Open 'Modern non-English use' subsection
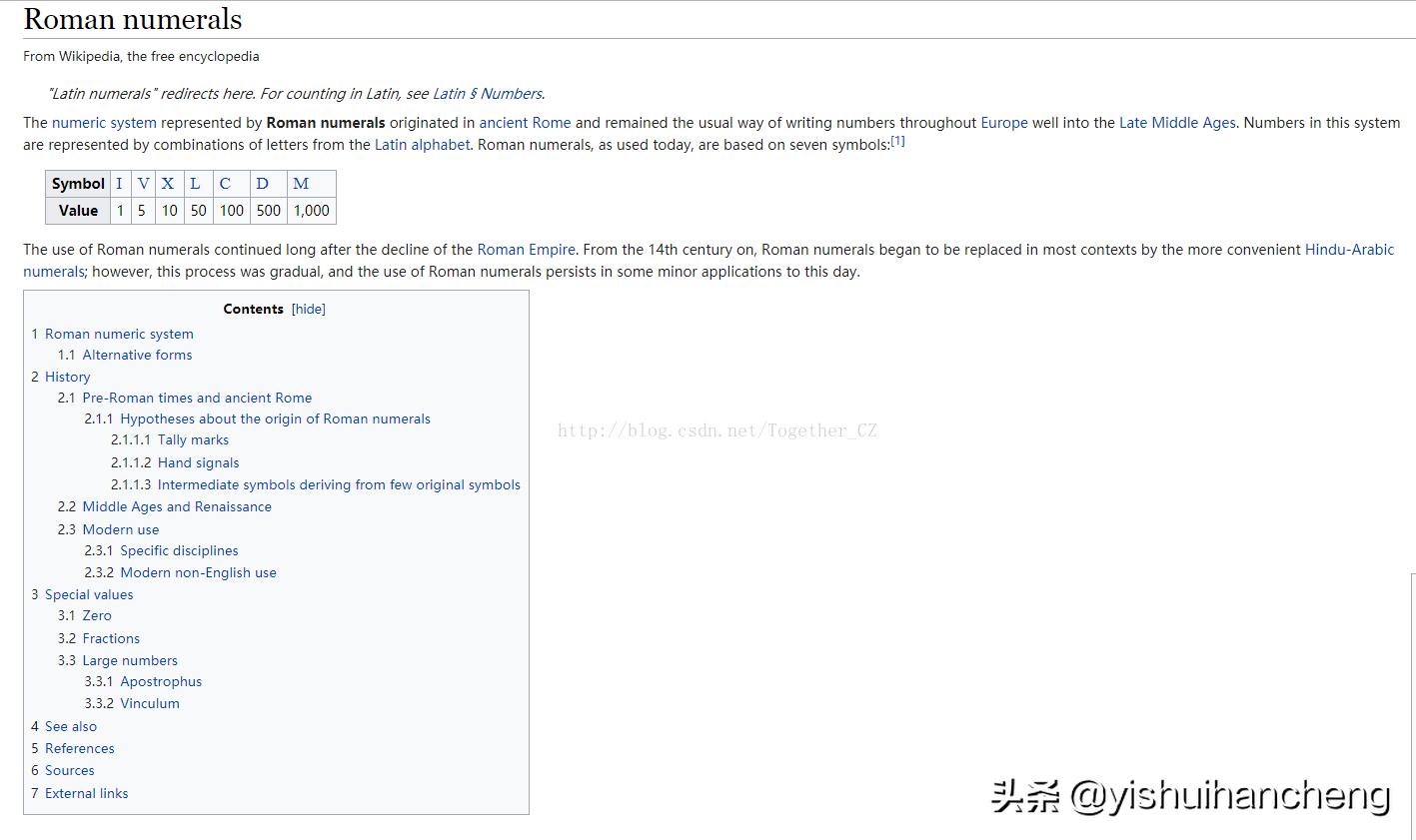Image resolution: width=1416 pixels, height=840 pixels. pyautogui.click(x=198, y=572)
